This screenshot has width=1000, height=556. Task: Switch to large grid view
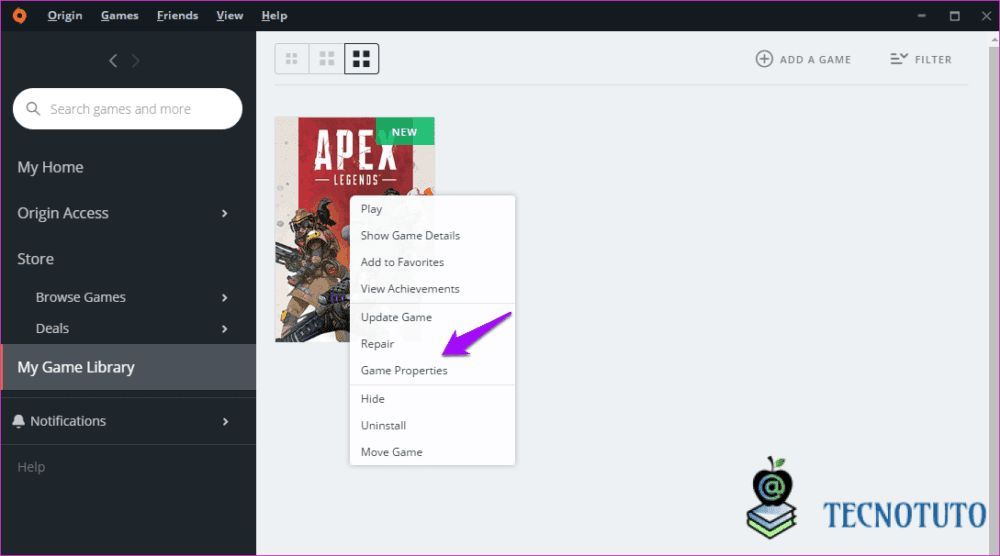[x=362, y=59]
